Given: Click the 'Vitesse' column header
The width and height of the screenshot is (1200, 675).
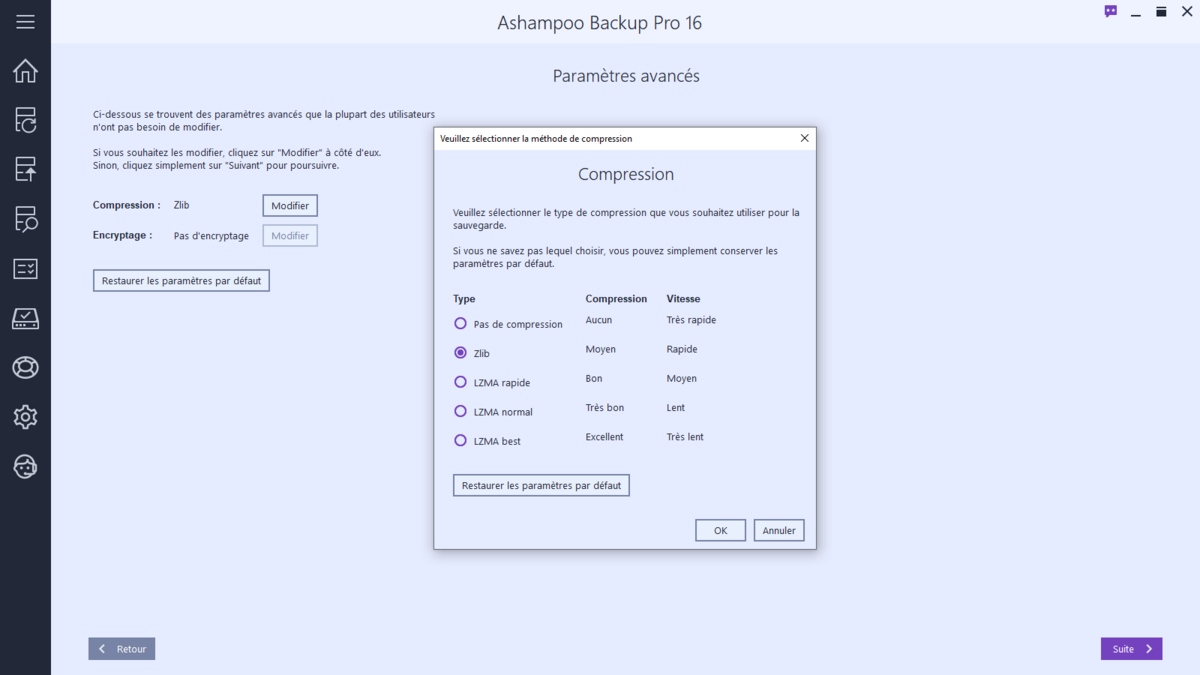Looking at the screenshot, I should pos(683,299).
